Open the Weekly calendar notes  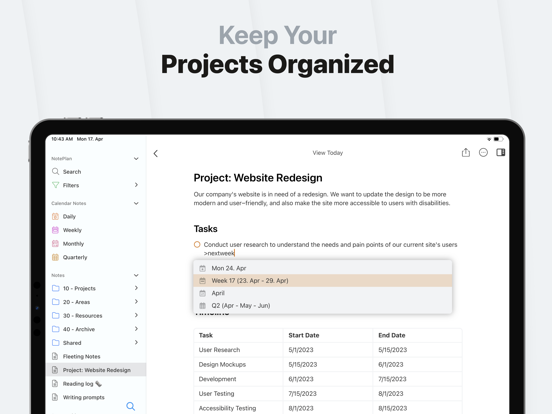tap(96, 230)
